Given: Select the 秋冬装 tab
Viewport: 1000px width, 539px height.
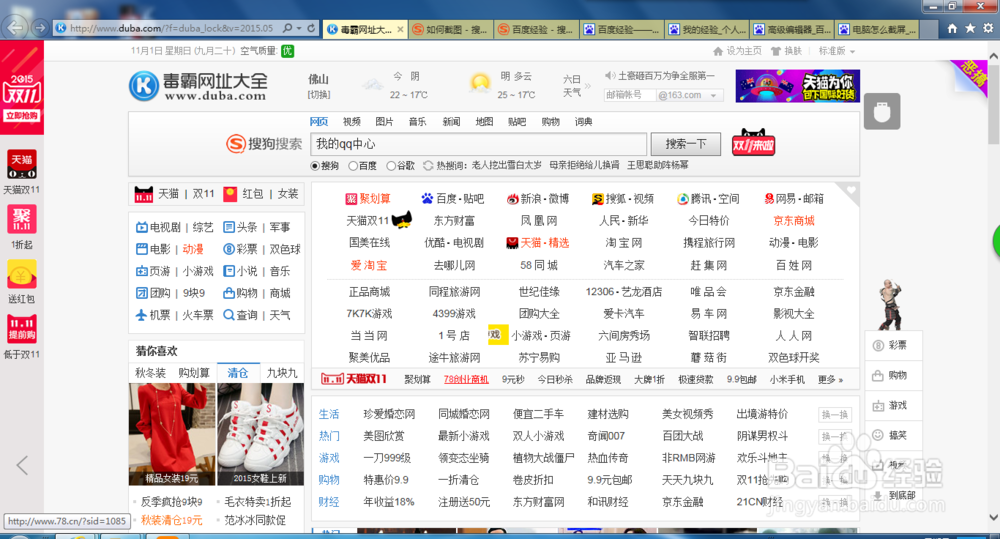Looking at the screenshot, I should point(151,373).
